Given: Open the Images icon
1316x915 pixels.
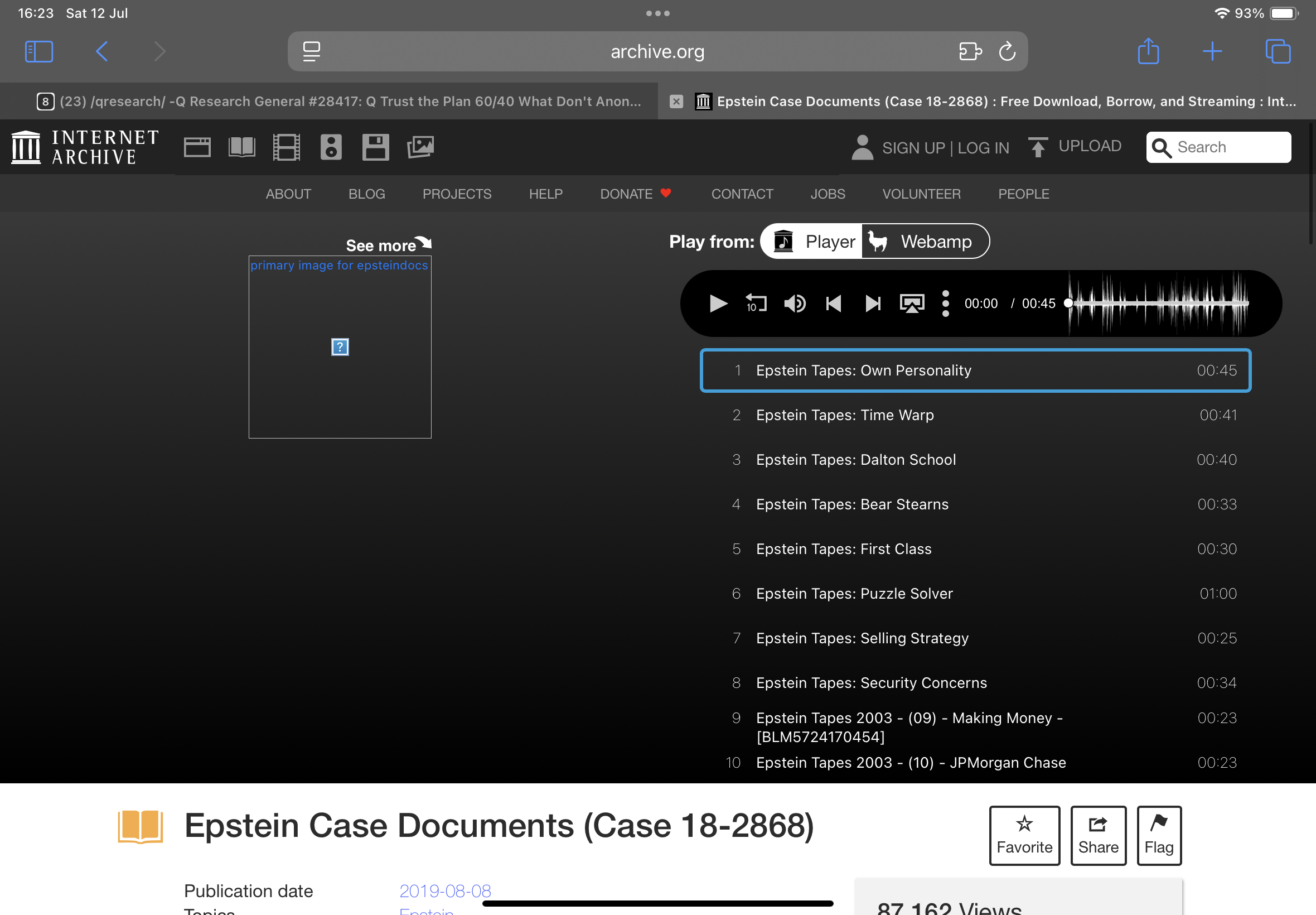Looking at the screenshot, I should point(420,147).
